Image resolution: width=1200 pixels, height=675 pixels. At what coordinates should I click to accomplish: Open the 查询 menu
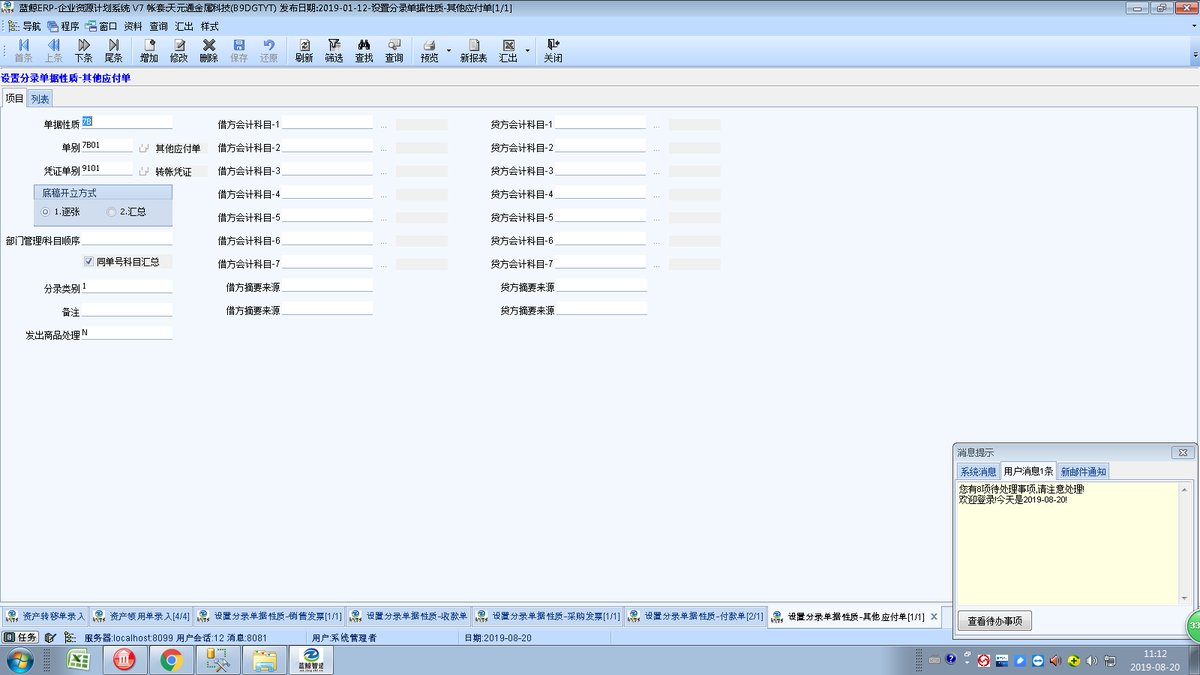pos(159,26)
